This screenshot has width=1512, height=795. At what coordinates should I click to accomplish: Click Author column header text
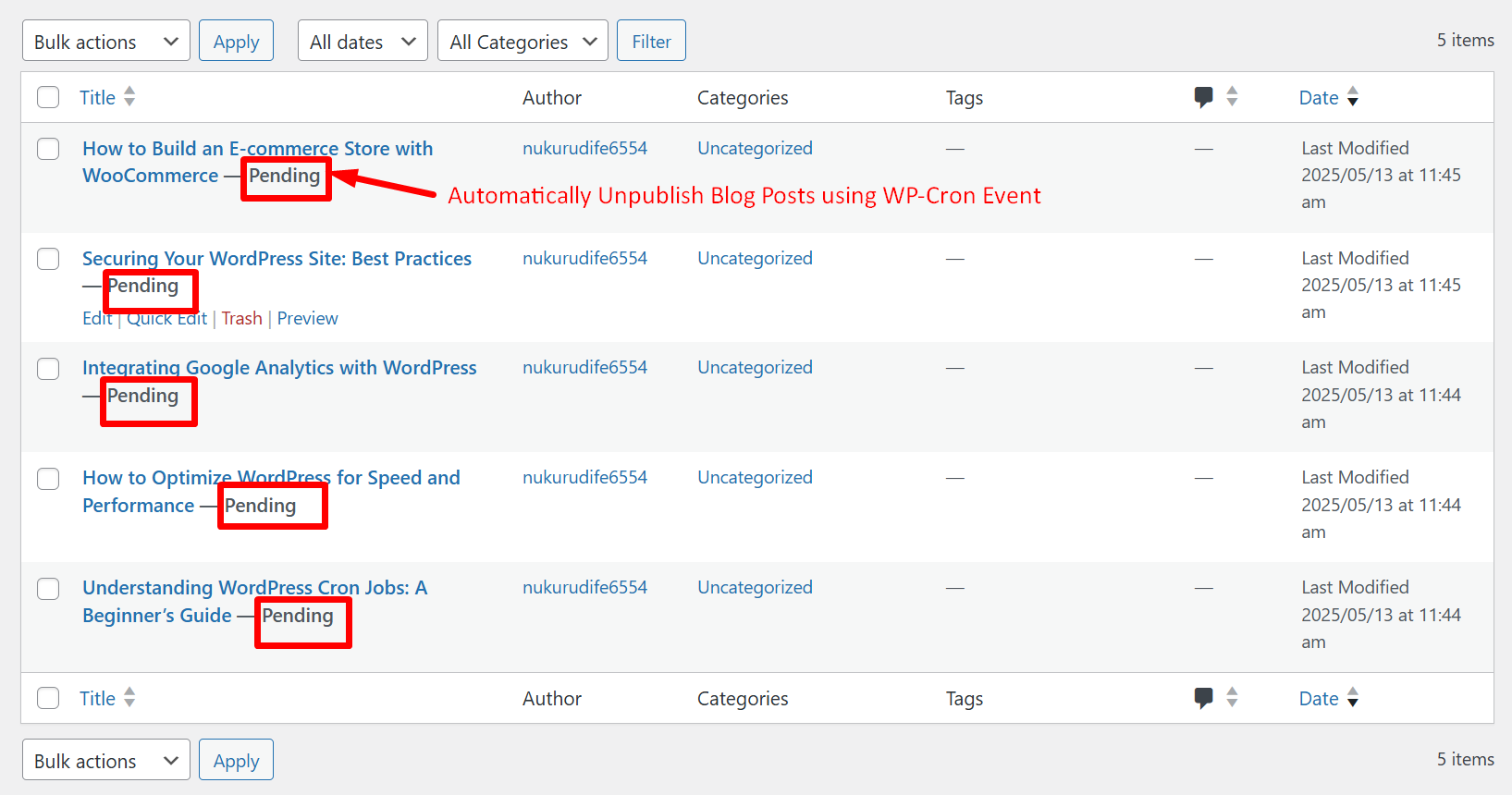pos(552,97)
